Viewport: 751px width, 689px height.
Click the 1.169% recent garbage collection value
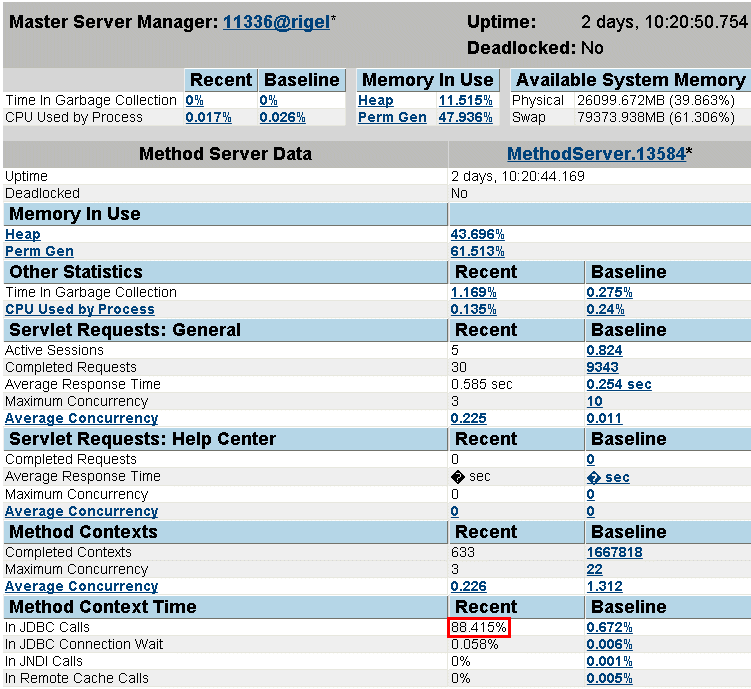[474, 293]
